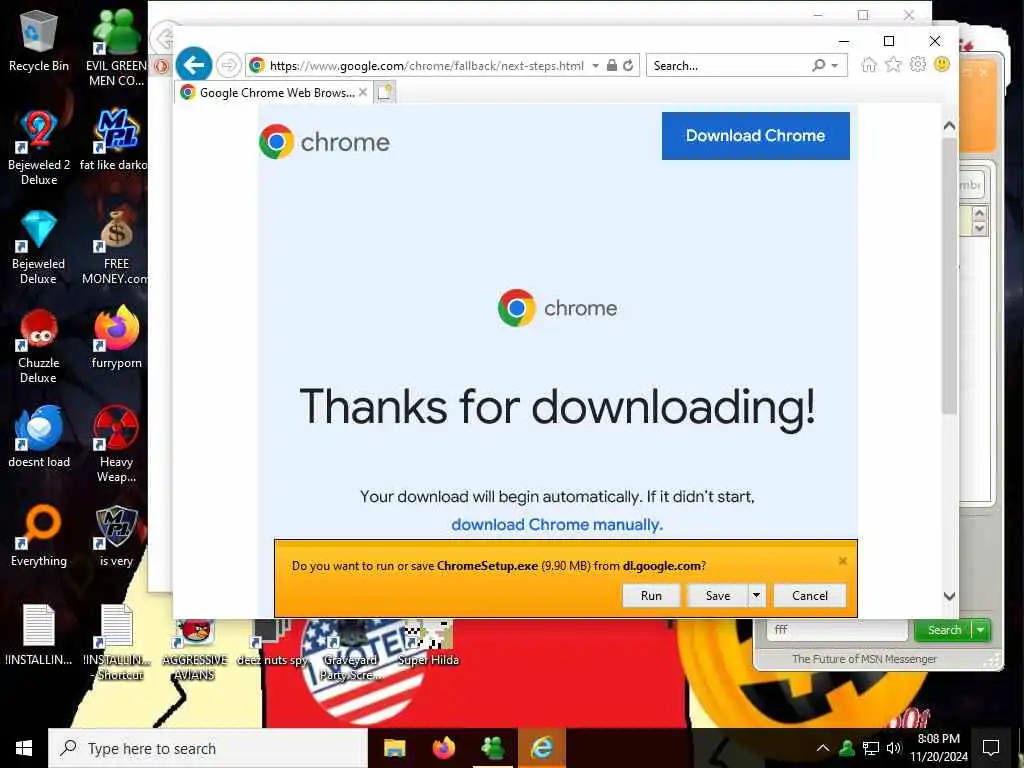The image size is (1024, 768).
Task: Expand the Search dropdown arrow in MSN Messenger
Action: [x=981, y=630]
